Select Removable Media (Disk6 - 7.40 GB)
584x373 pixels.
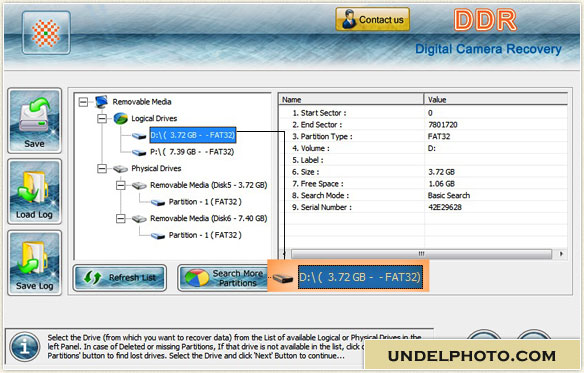click(x=209, y=218)
